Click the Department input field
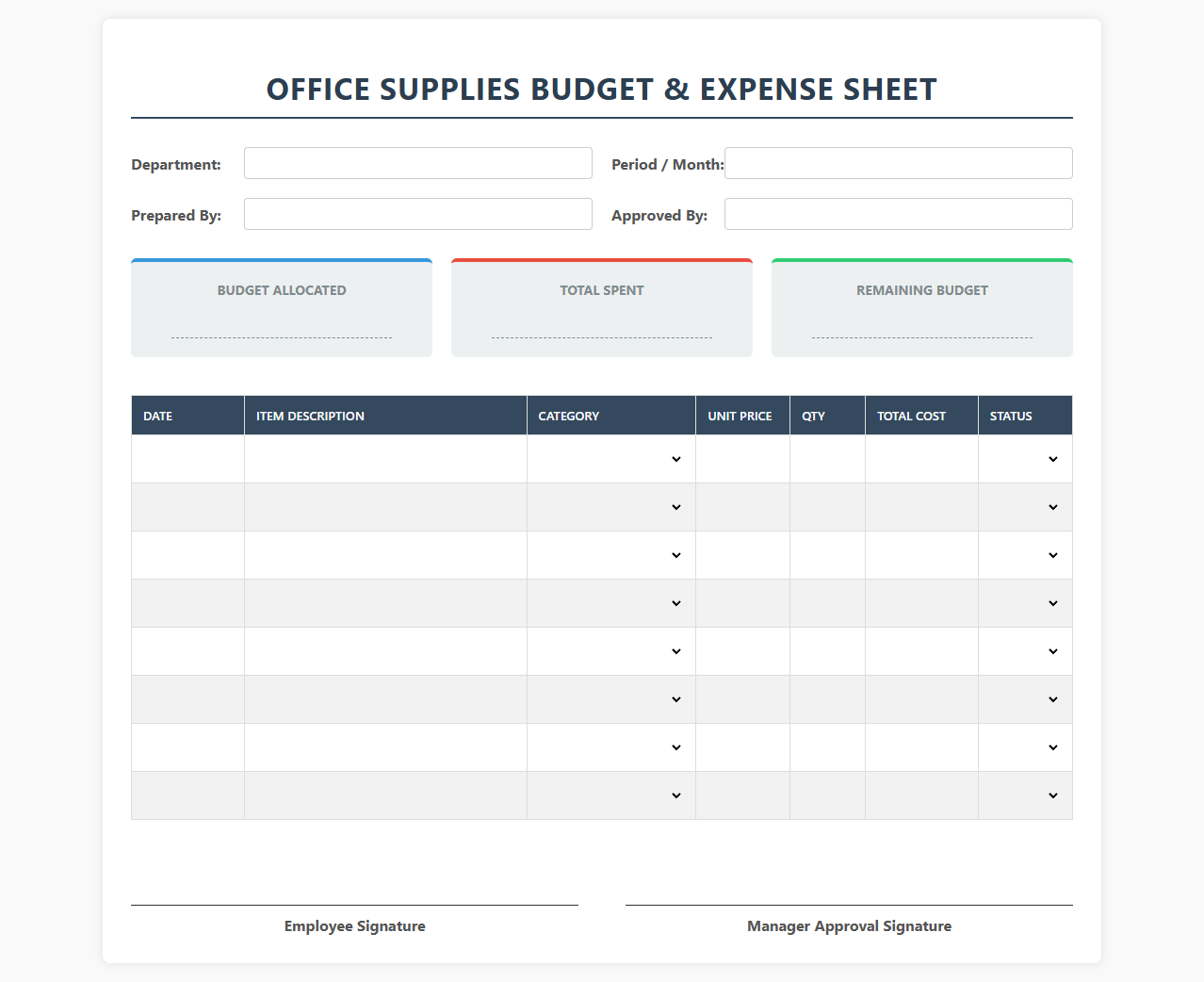Image resolution: width=1204 pixels, height=982 pixels. pos(418,163)
